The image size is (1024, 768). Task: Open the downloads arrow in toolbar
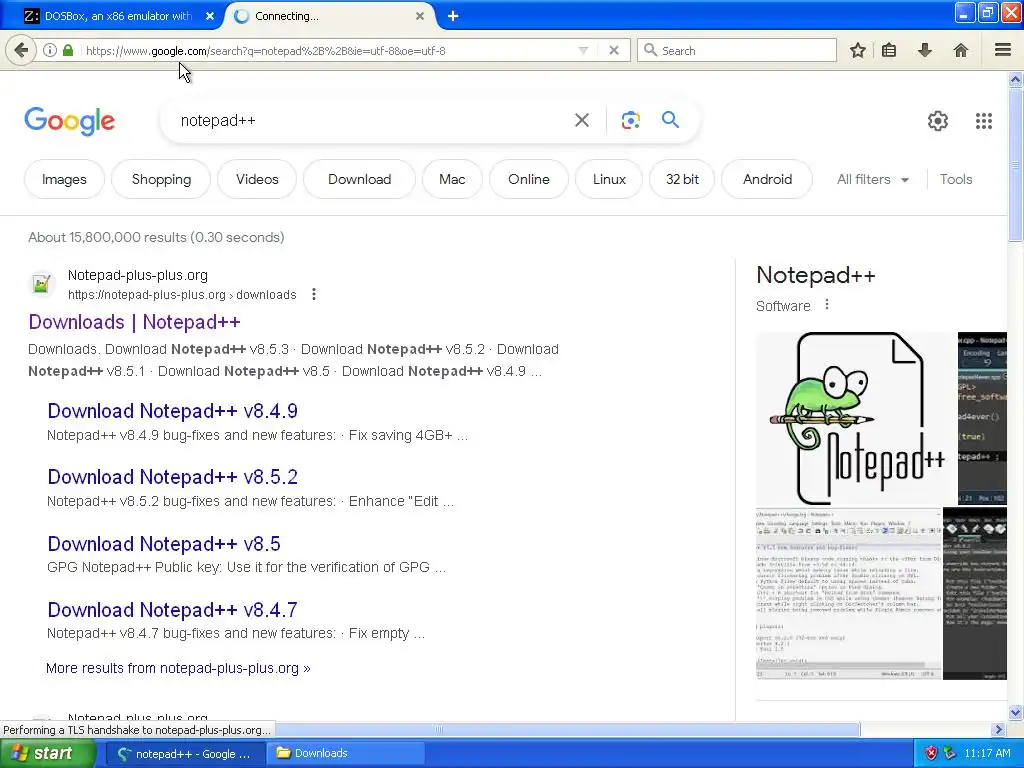924,50
